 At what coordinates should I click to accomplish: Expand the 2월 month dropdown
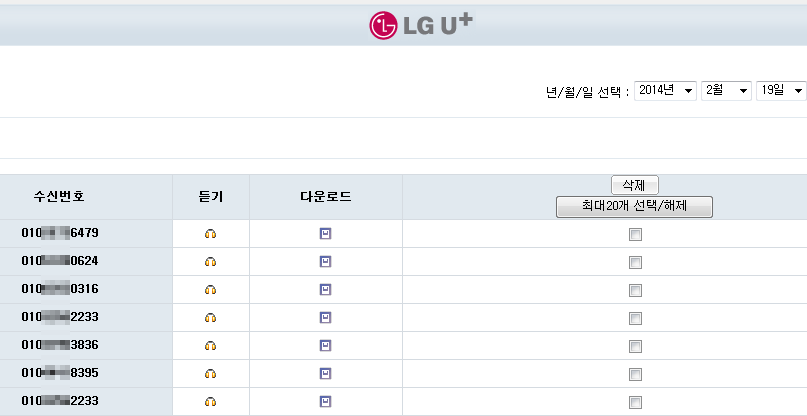pos(726,91)
